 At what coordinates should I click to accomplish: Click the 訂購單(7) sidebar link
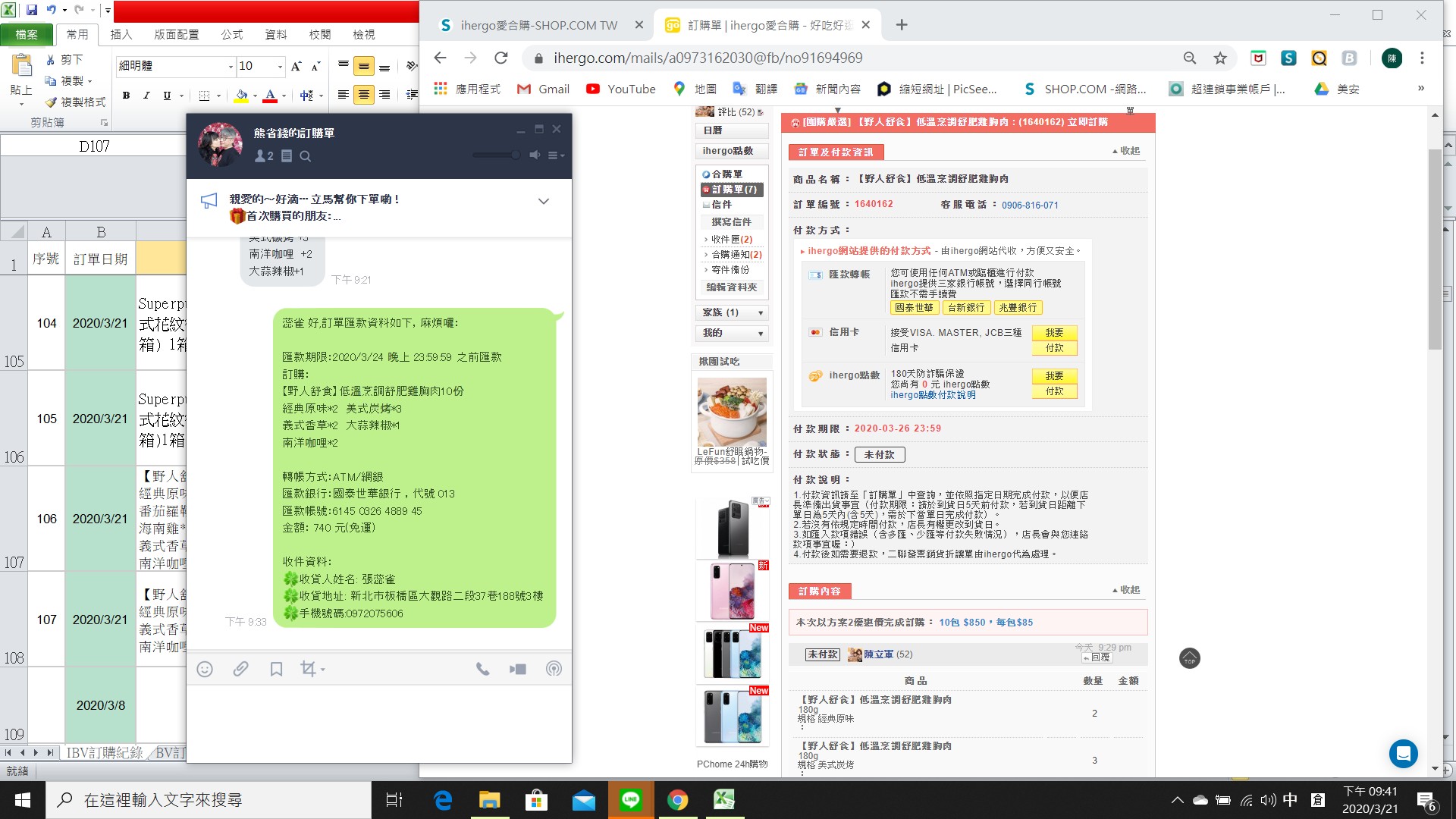(x=733, y=190)
